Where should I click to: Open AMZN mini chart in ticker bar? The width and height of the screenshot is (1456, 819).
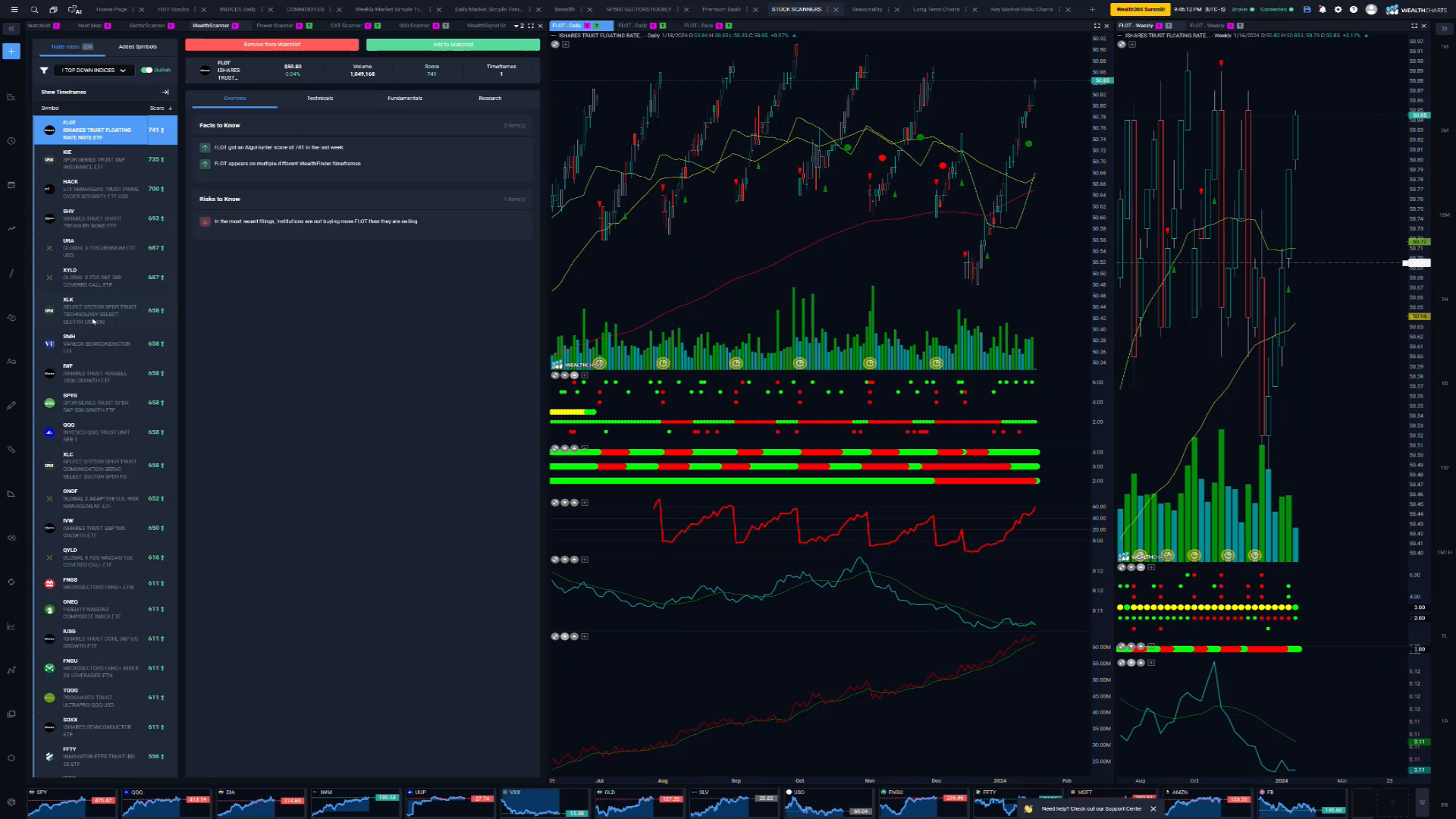click(1207, 802)
